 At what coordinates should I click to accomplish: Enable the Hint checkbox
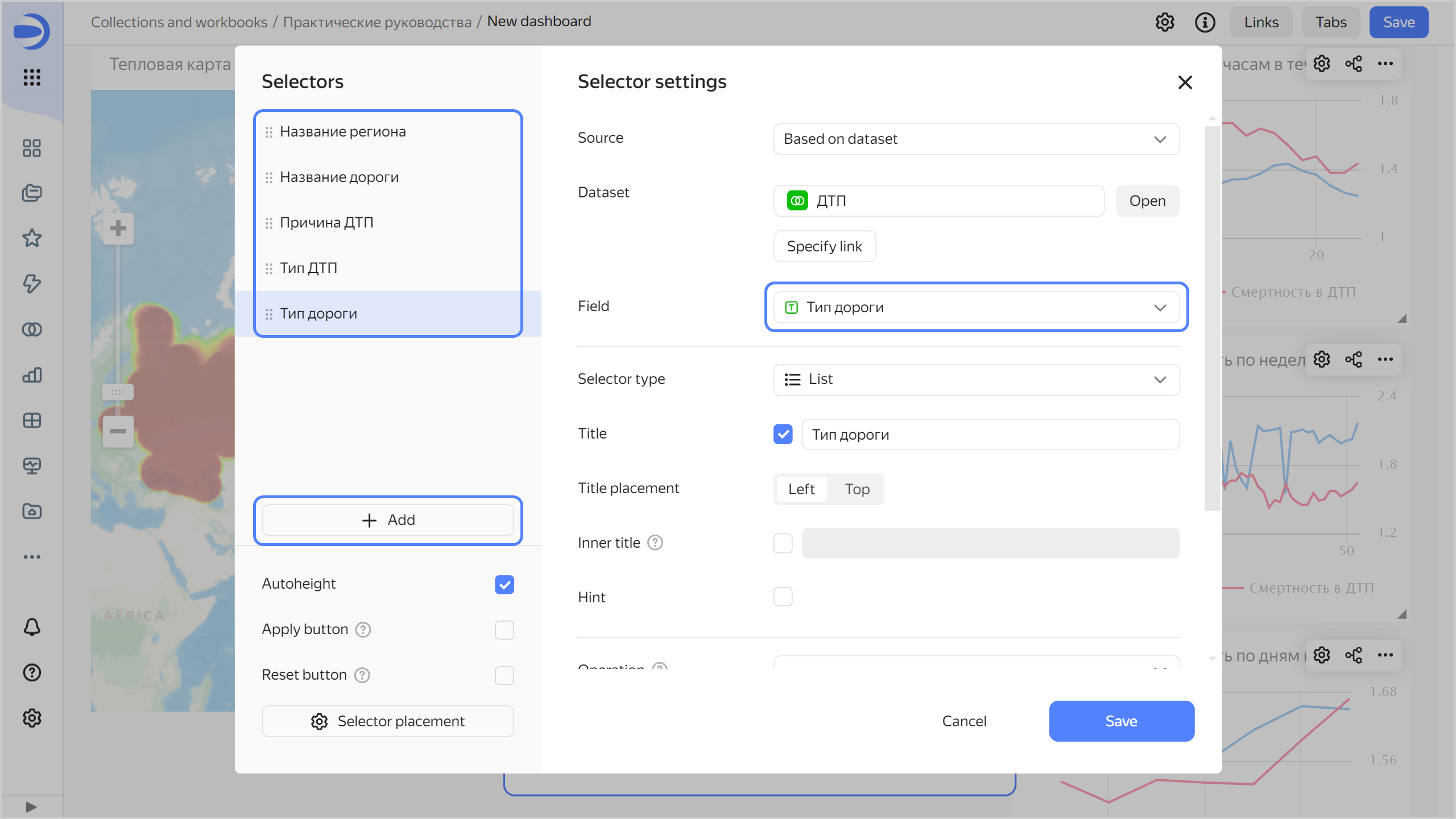[x=783, y=597]
